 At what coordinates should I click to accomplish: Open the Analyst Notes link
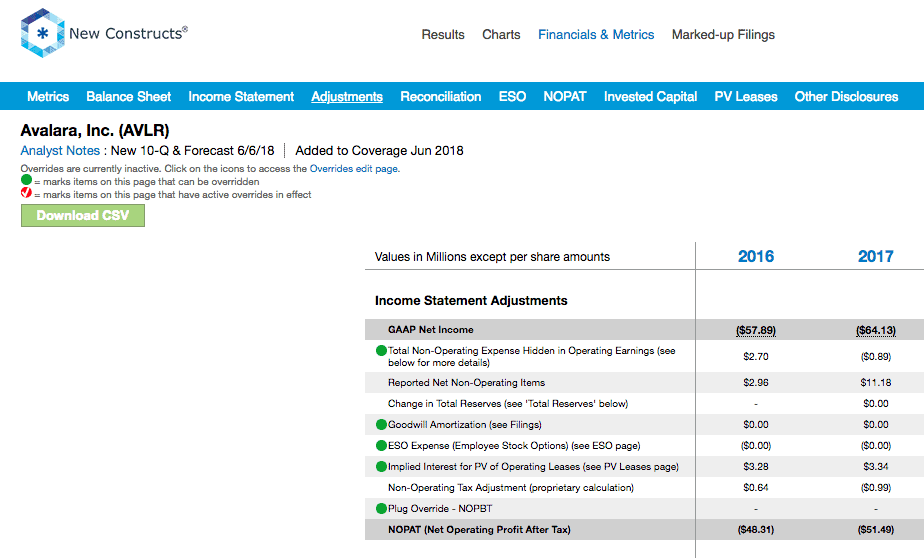[x=60, y=151]
